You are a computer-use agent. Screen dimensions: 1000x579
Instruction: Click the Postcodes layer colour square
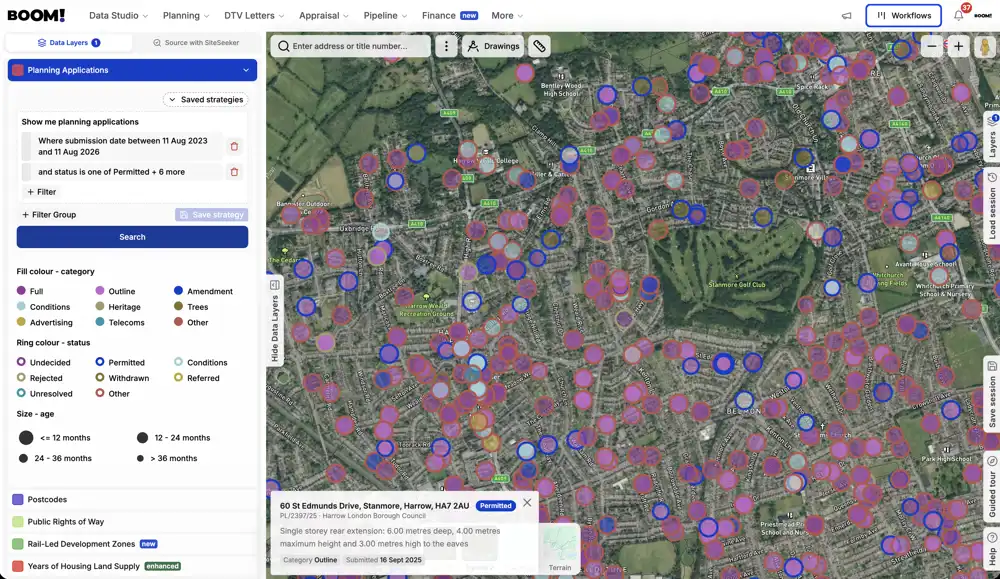(18, 499)
